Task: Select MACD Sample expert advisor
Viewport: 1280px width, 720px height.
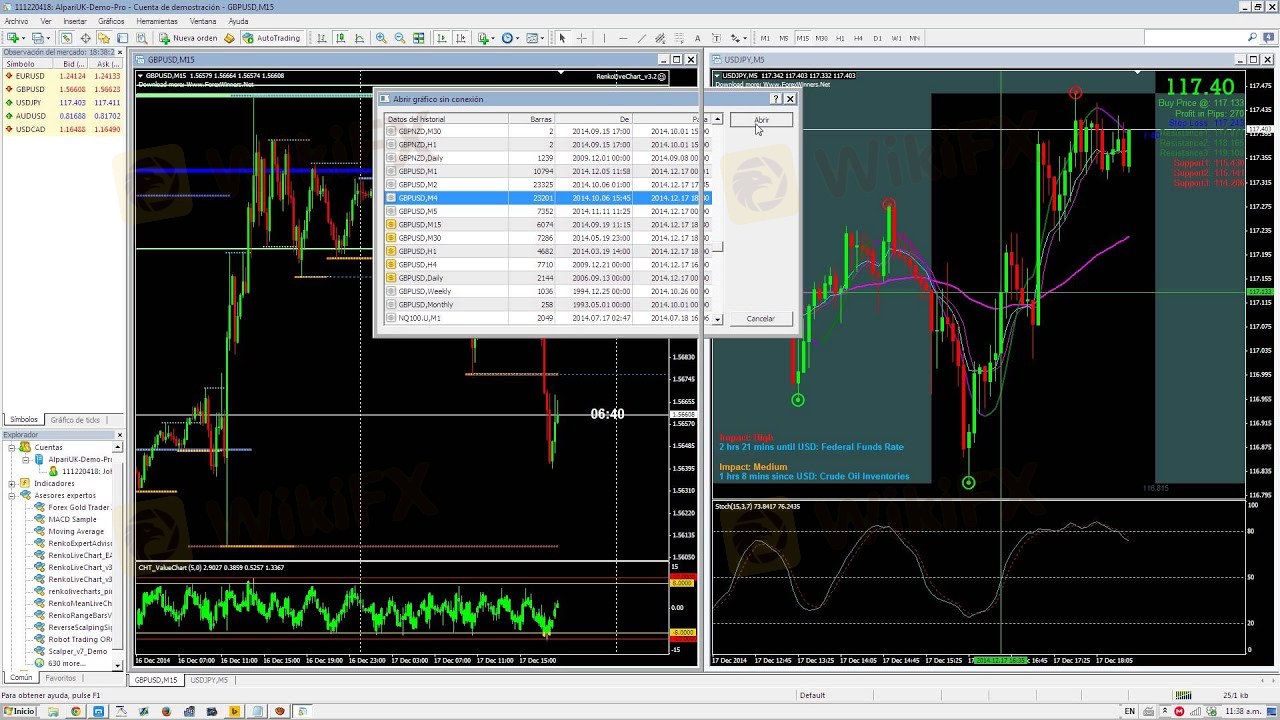Action: pyautogui.click(x=72, y=519)
